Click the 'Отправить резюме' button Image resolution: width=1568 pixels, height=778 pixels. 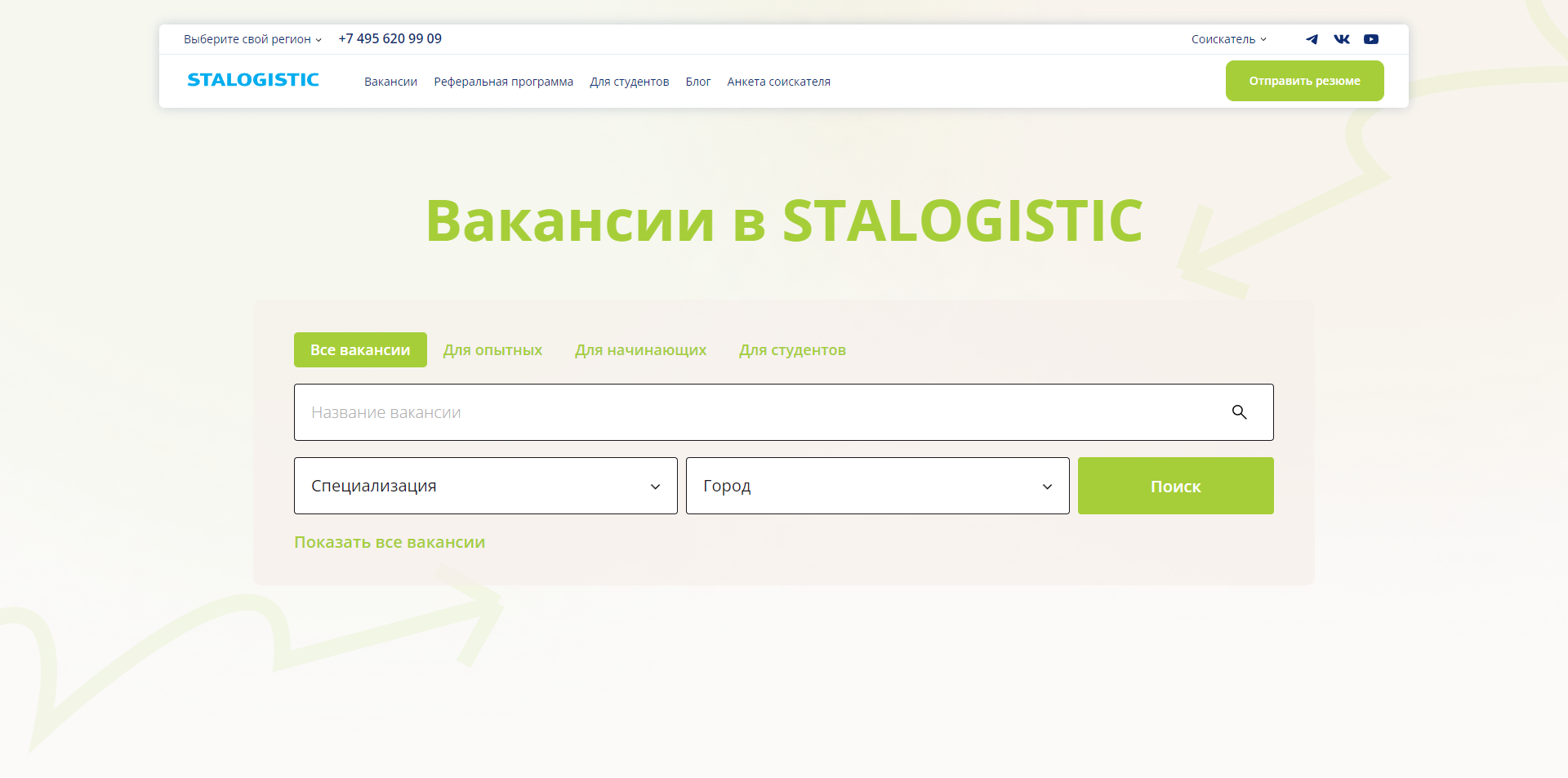[x=1304, y=81]
